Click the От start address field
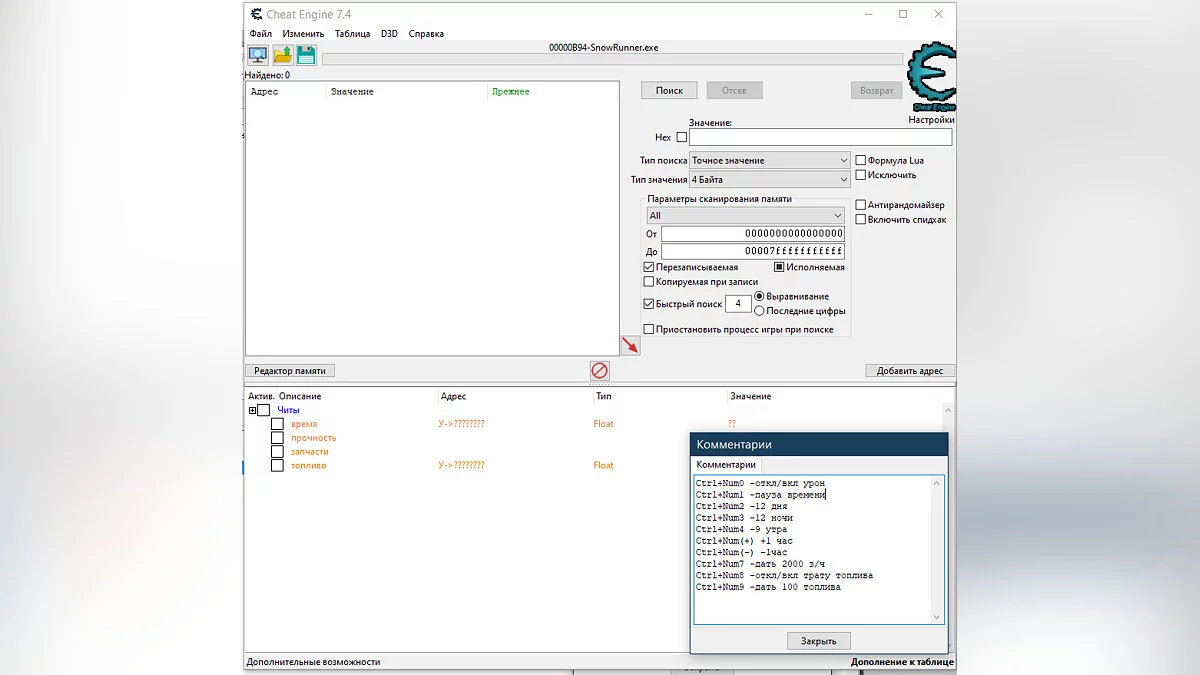The image size is (1200, 675). [752, 234]
